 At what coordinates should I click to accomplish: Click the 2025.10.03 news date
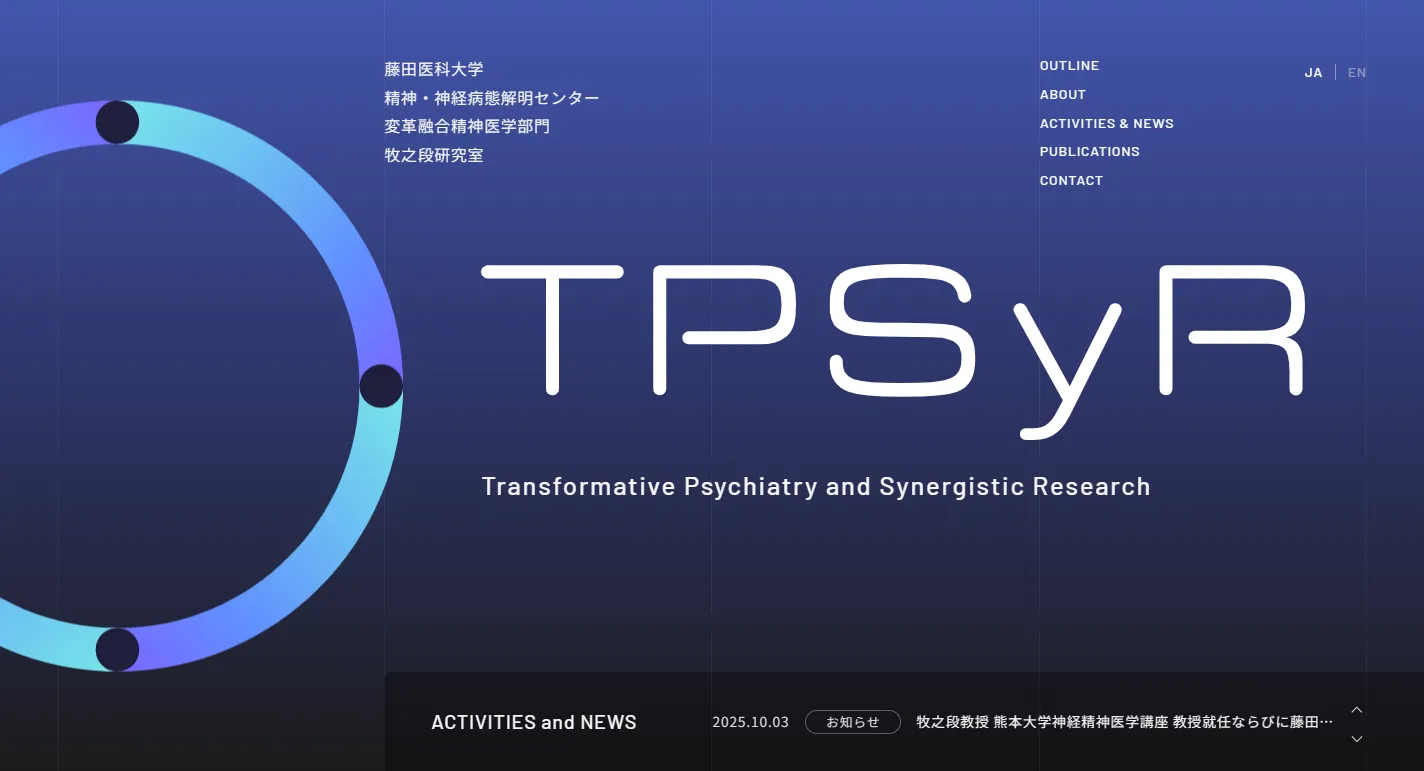coord(750,722)
